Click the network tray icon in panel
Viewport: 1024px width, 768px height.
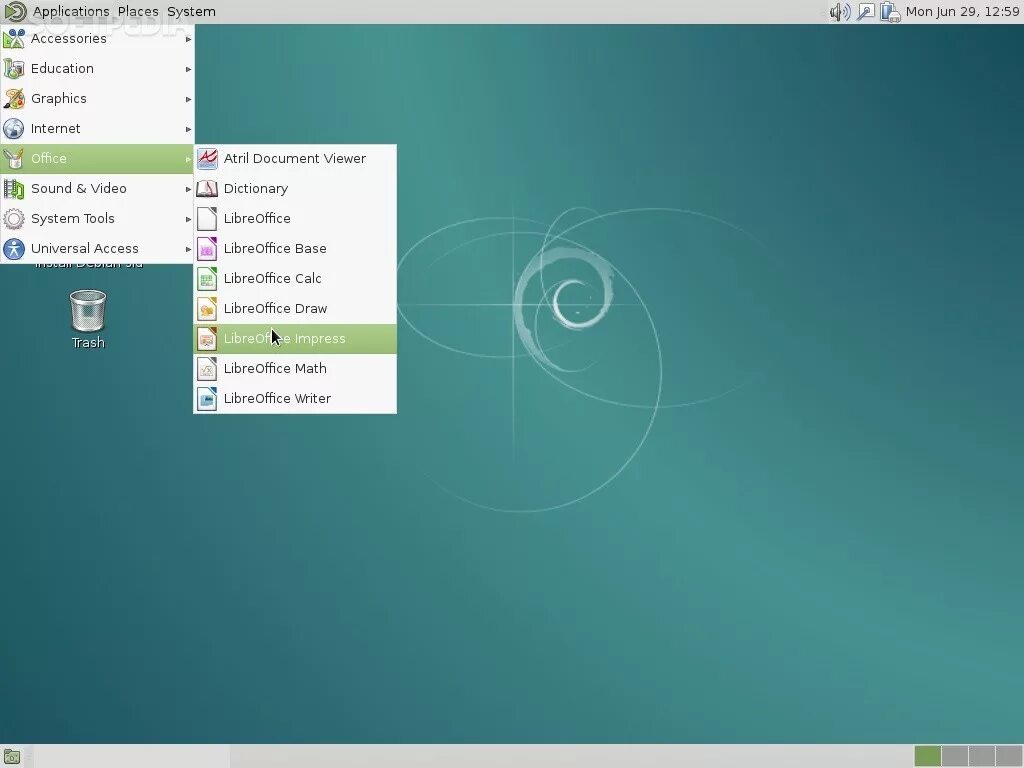865,12
